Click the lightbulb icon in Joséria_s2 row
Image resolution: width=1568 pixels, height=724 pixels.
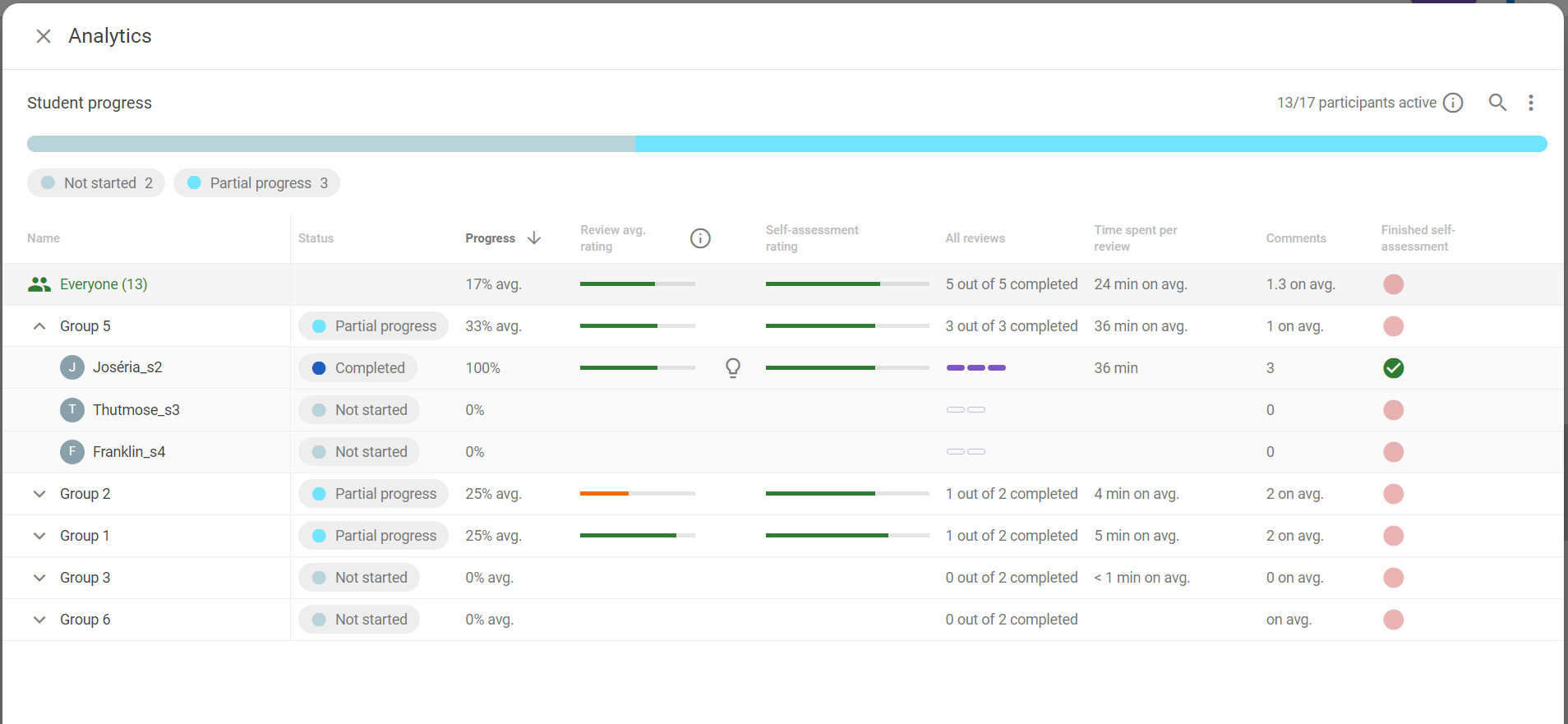[733, 367]
